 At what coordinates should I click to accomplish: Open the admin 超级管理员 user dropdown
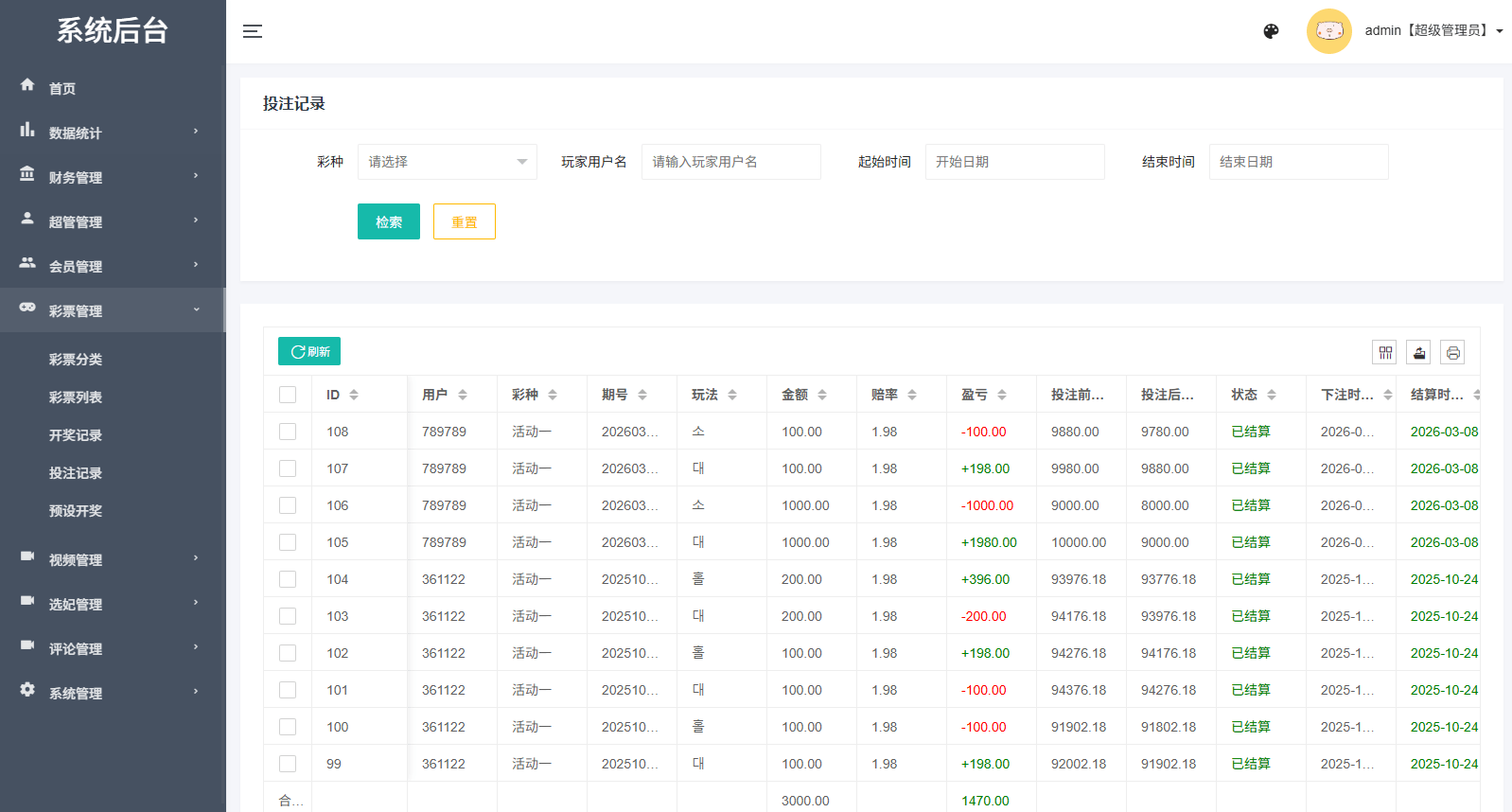[x=1433, y=31]
